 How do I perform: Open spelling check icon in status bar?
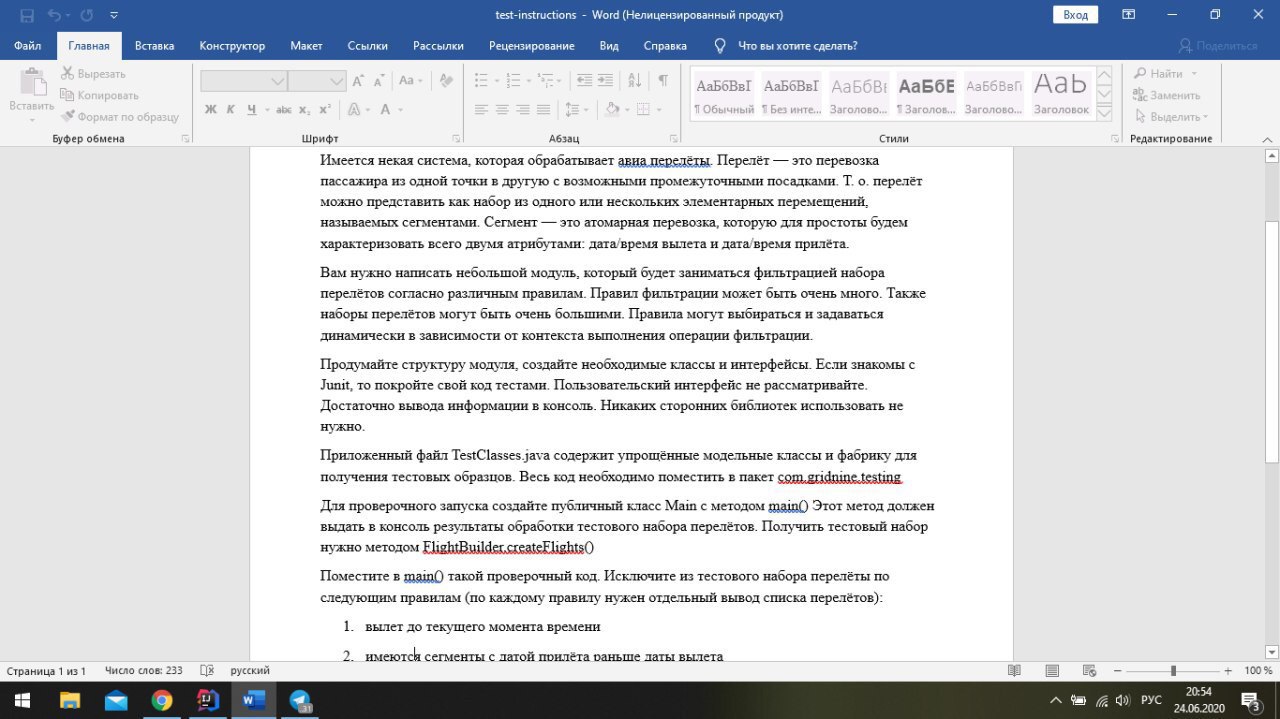click(207, 671)
